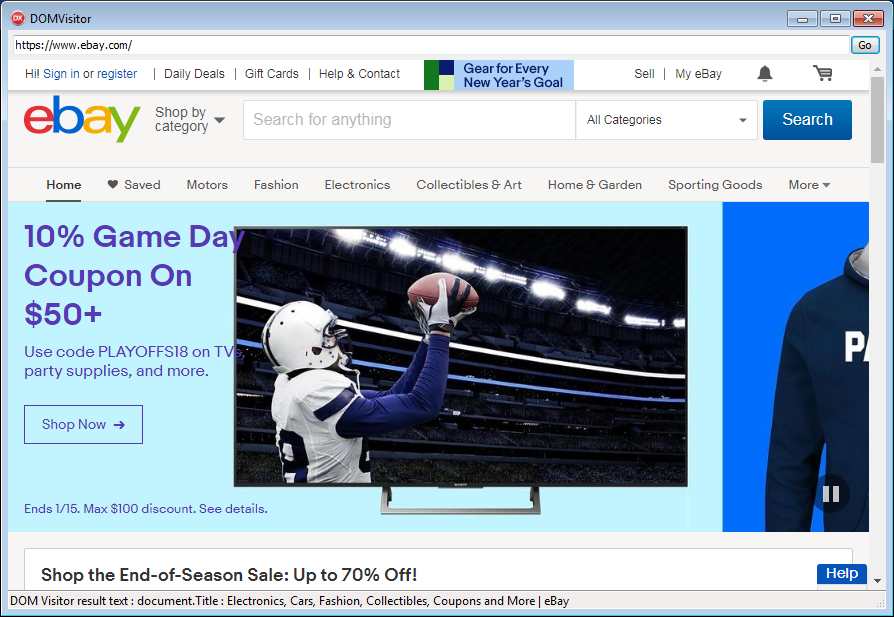Screen dimensions: 894x617
Task: Open the My eBay link
Action: [698, 74]
